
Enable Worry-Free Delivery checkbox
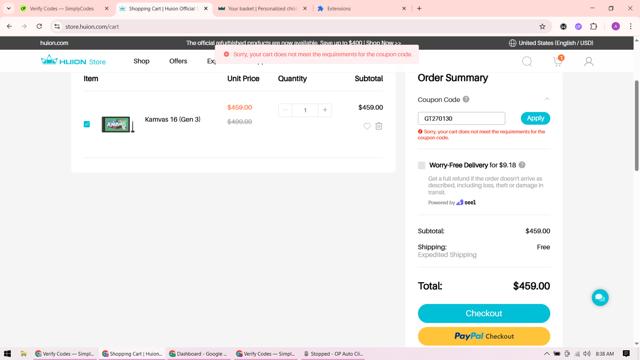click(422, 165)
